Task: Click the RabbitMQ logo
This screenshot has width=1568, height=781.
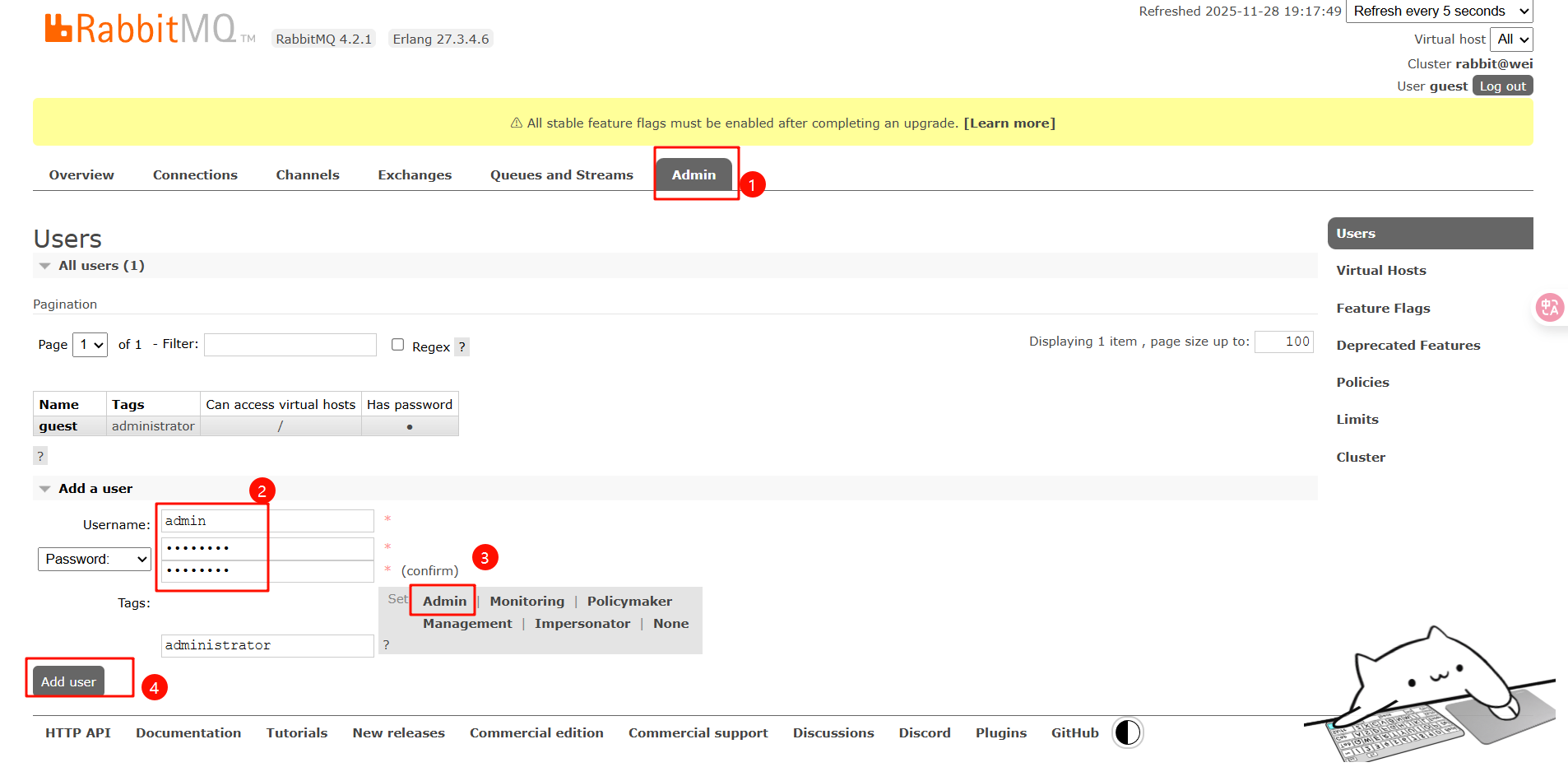Action: coord(150,30)
